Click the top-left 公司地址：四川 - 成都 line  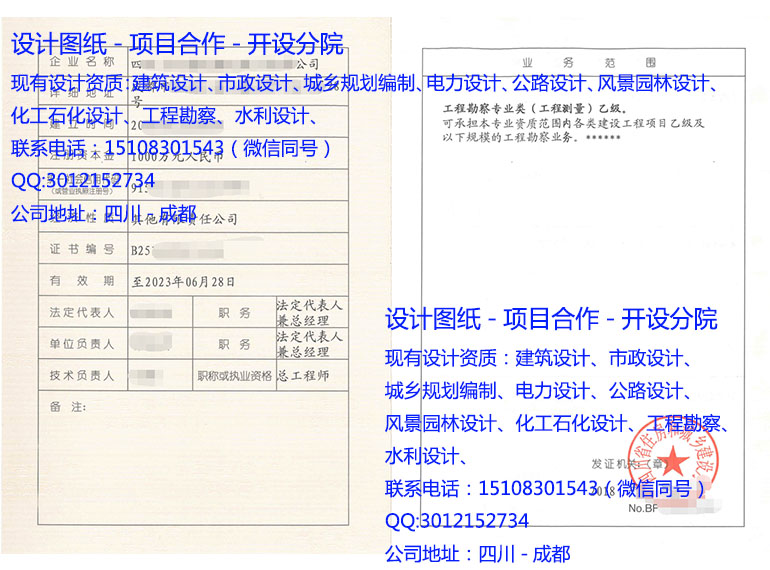coord(103,213)
